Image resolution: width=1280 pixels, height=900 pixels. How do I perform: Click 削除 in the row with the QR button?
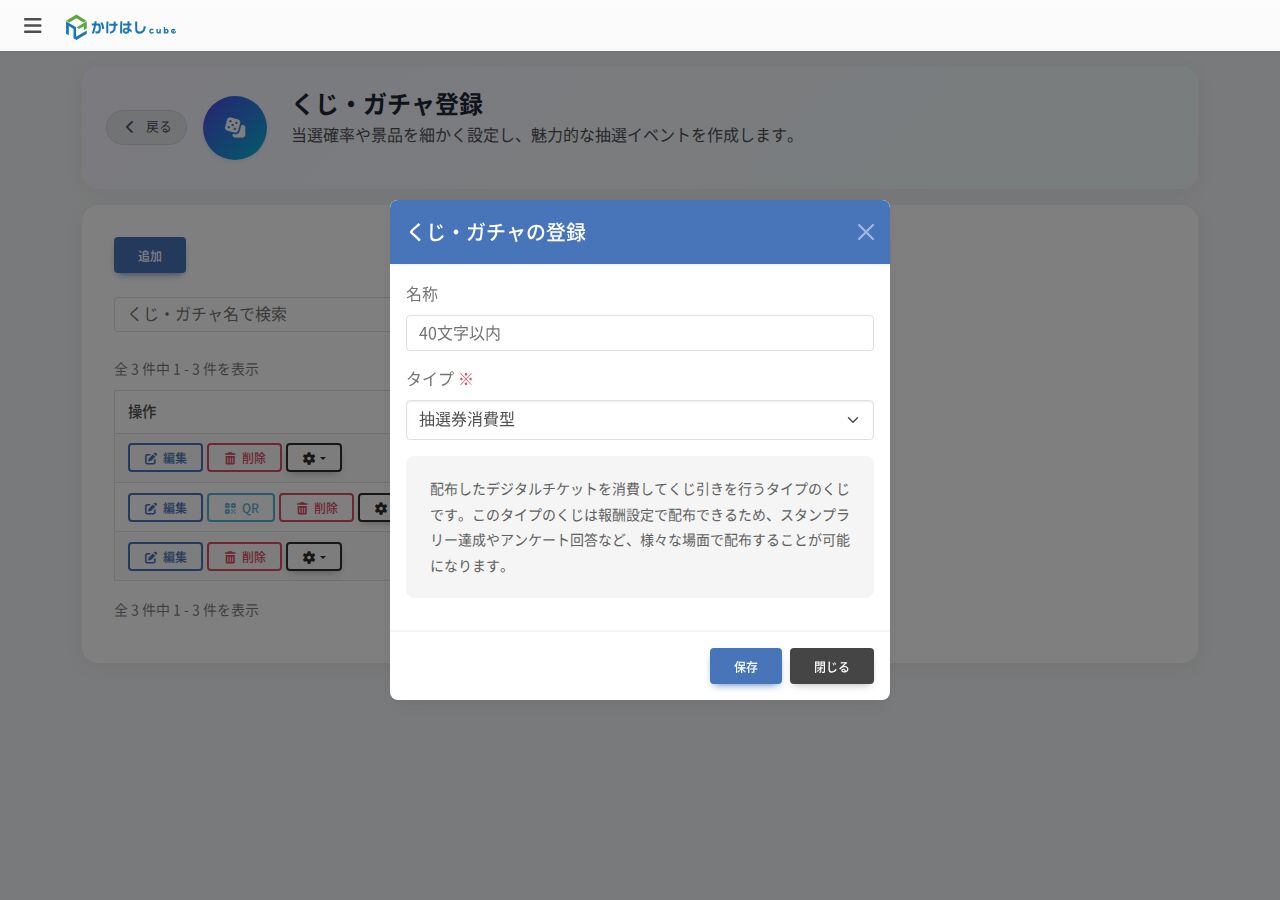316,508
